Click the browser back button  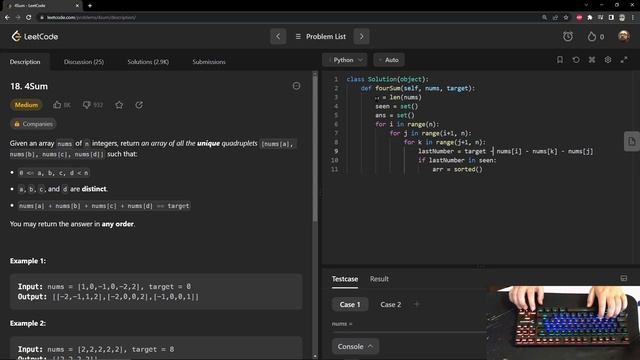(x=7, y=18)
